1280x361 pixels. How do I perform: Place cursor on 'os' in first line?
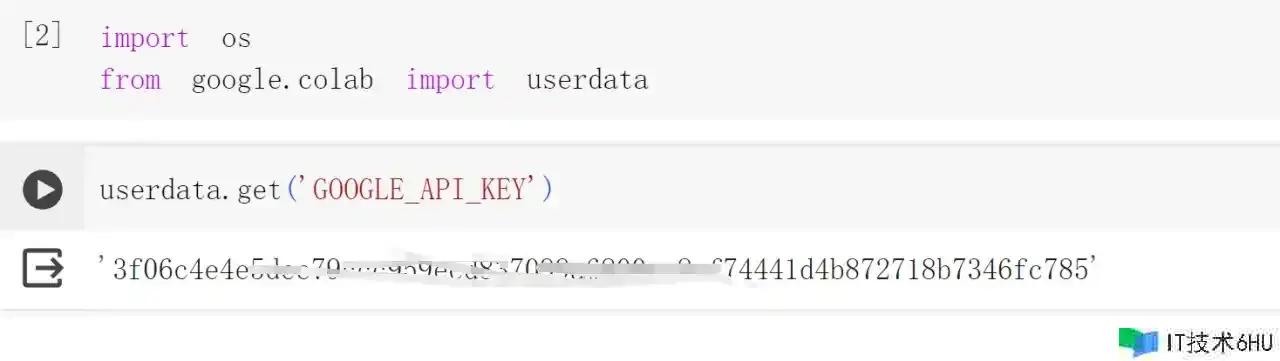236,39
